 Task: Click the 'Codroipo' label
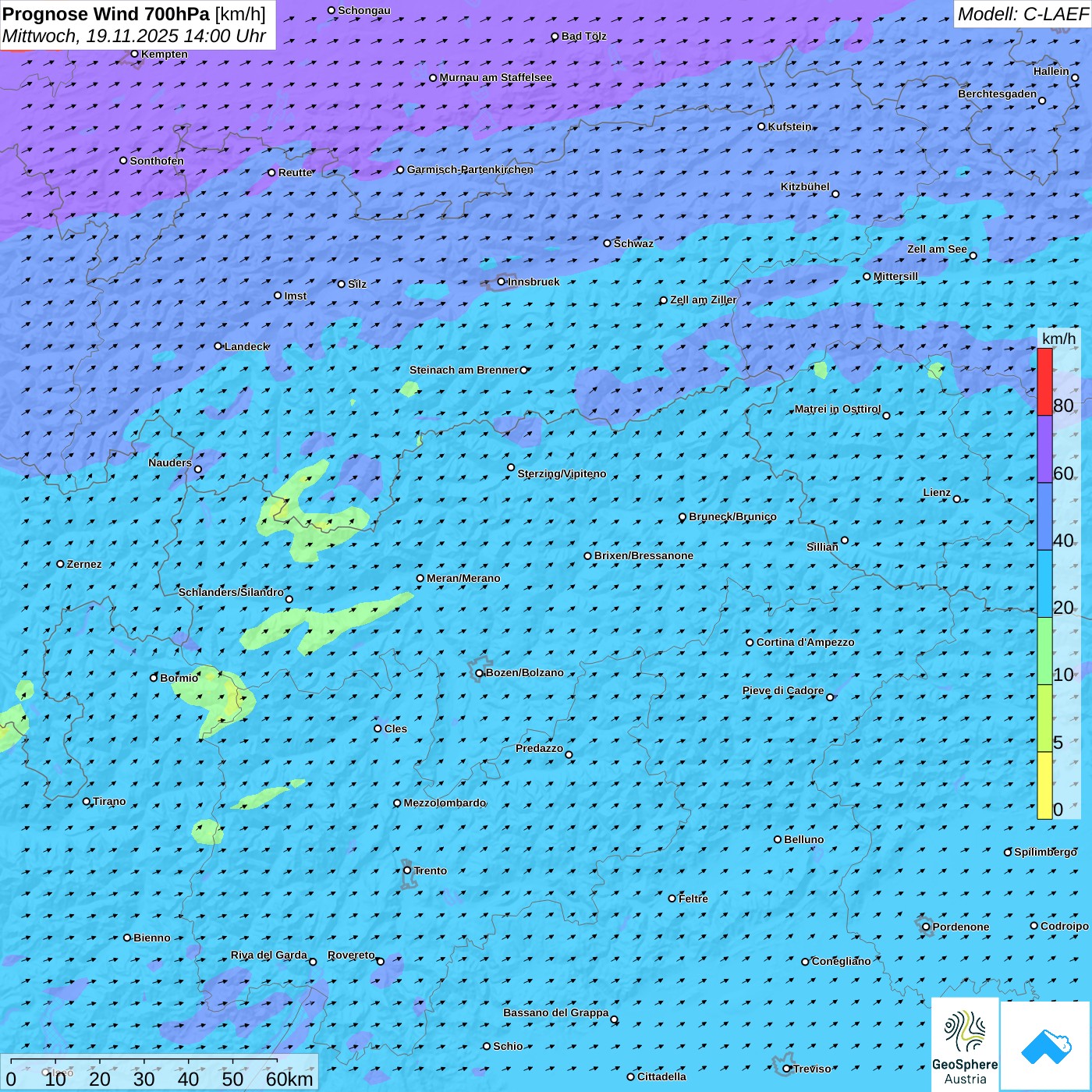tap(1065, 926)
